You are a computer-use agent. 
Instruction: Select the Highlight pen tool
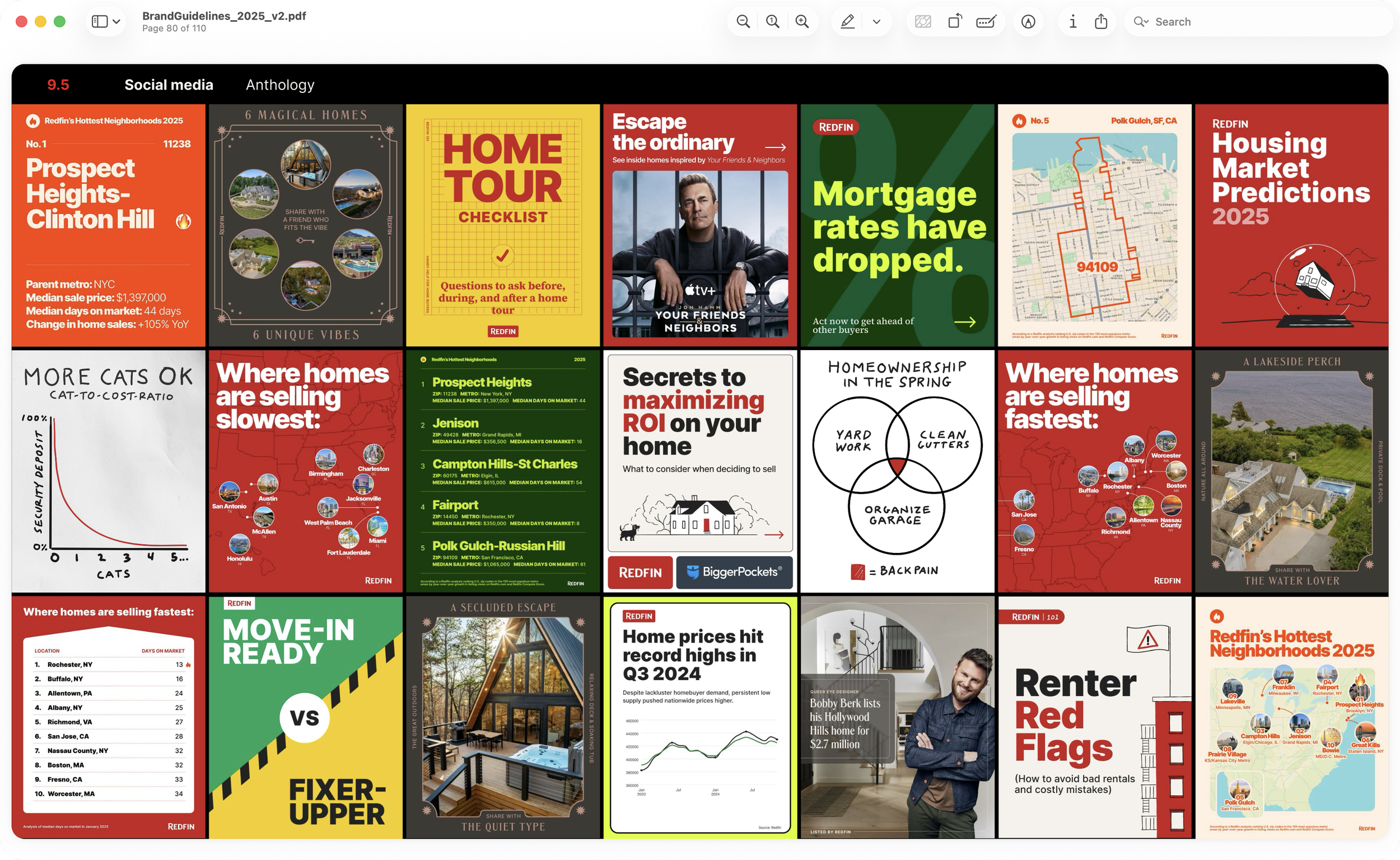(847, 22)
